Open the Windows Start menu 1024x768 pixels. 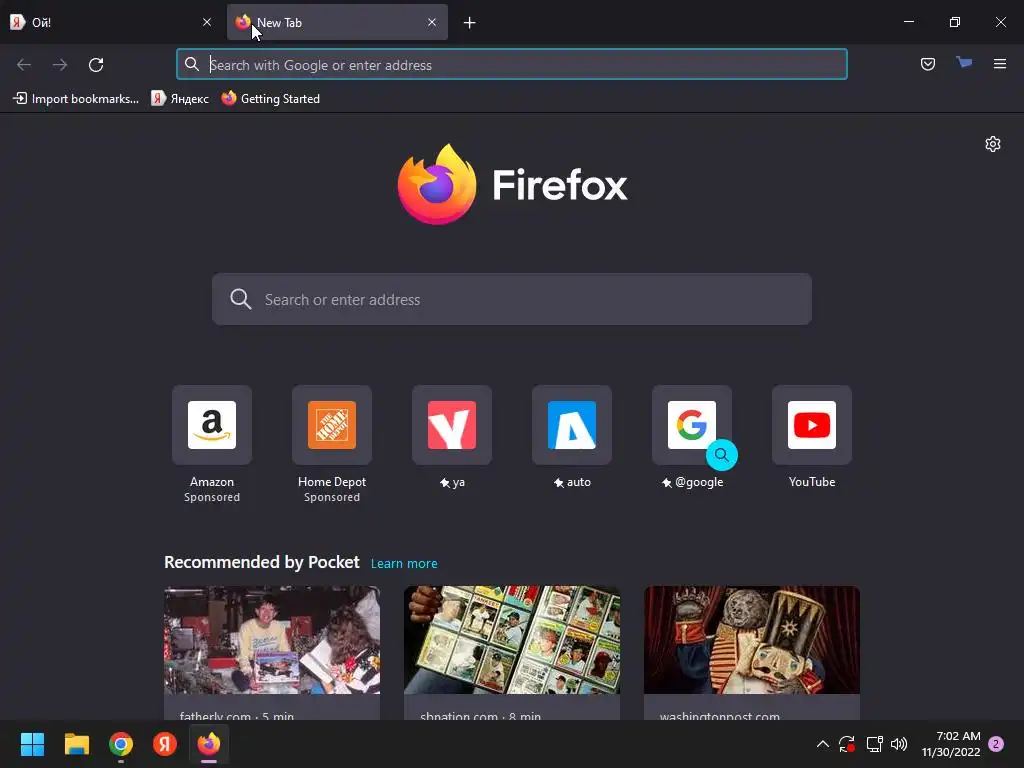pyautogui.click(x=32, y=744)
